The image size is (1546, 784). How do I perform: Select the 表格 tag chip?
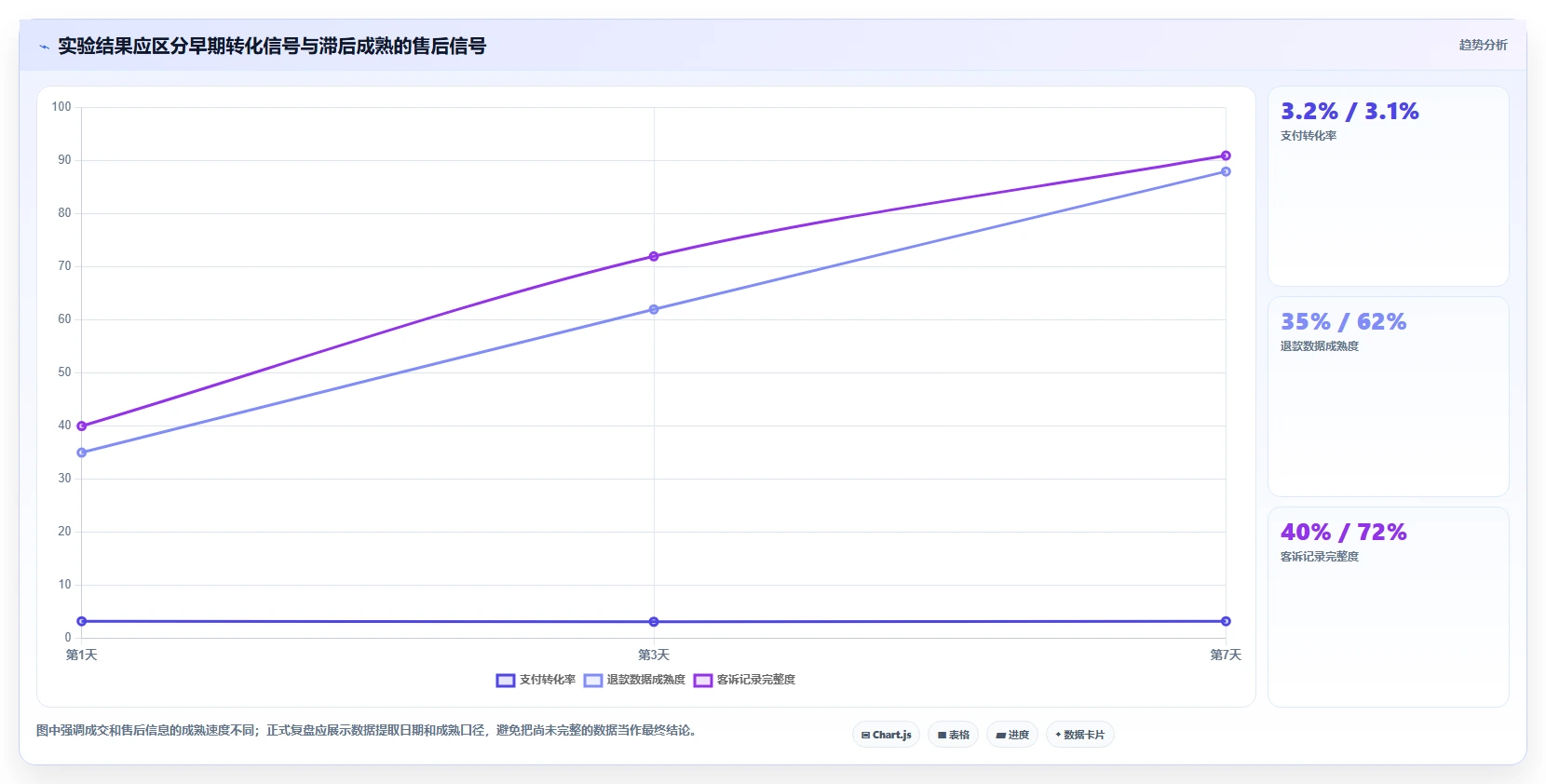point(953,735)
